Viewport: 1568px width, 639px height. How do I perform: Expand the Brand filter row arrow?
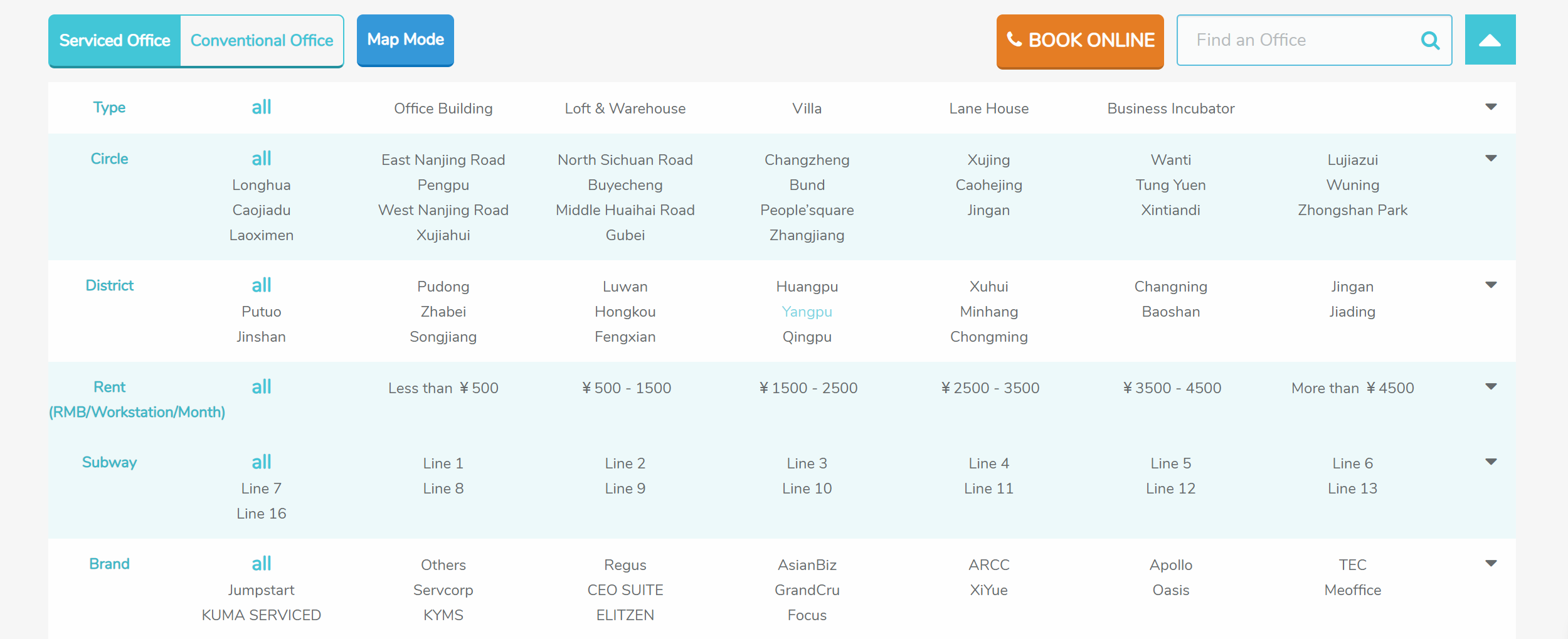1491,564
